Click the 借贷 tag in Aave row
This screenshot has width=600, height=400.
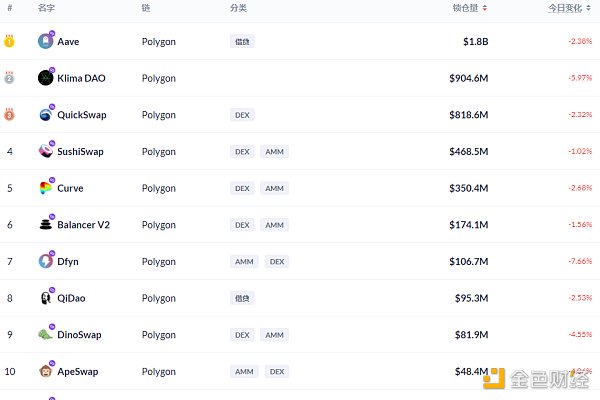242,41
